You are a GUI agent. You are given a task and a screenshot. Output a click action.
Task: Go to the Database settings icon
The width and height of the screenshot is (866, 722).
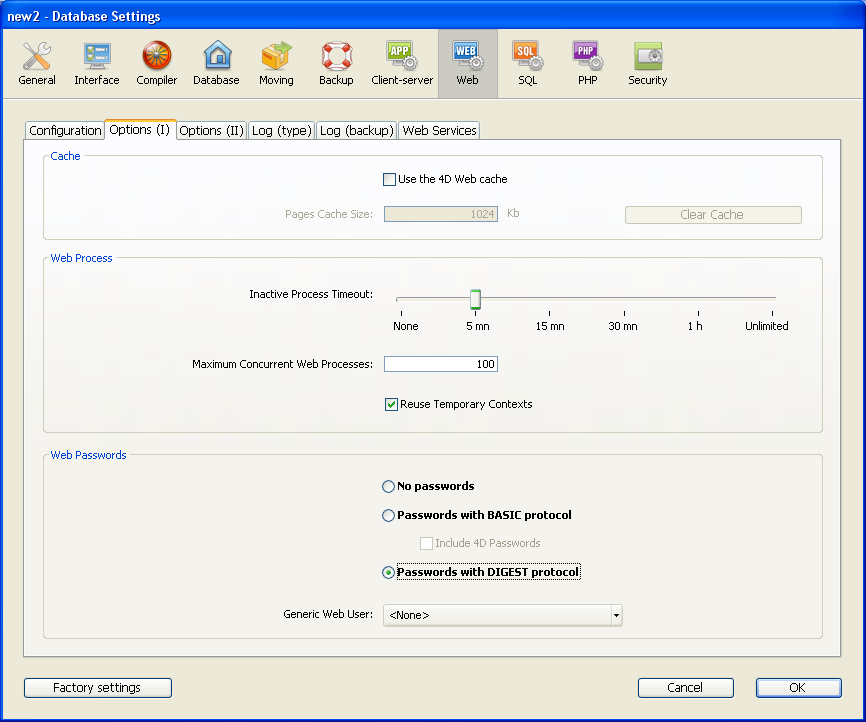(x=217, y=63)
